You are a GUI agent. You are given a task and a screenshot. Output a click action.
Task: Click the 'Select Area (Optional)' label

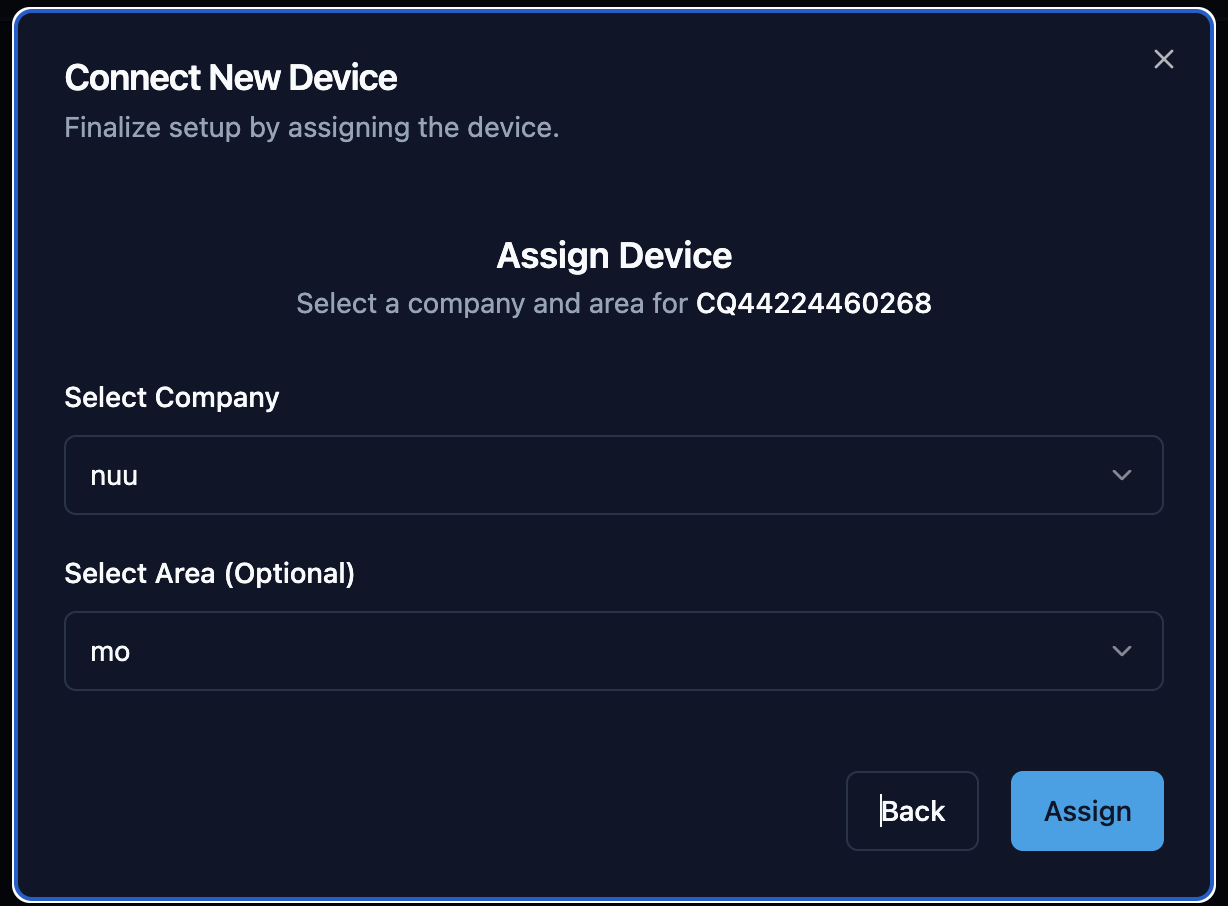(209, 573)
